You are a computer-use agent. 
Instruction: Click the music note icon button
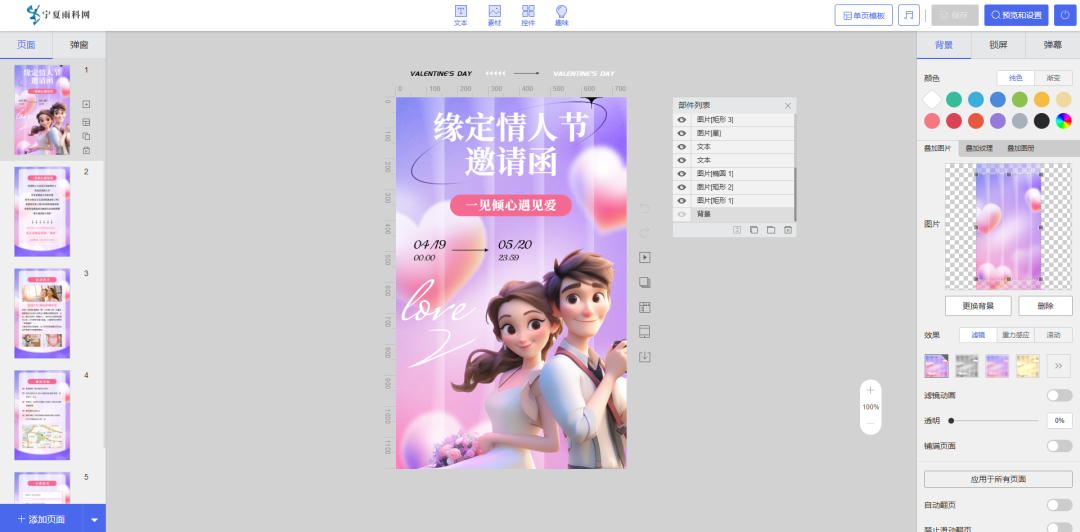908,15
